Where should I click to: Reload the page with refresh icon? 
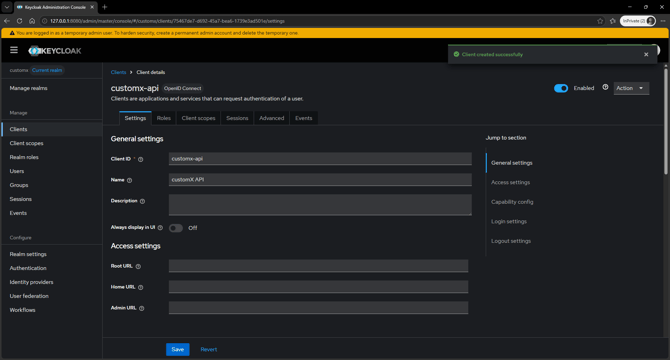(19, 21)
